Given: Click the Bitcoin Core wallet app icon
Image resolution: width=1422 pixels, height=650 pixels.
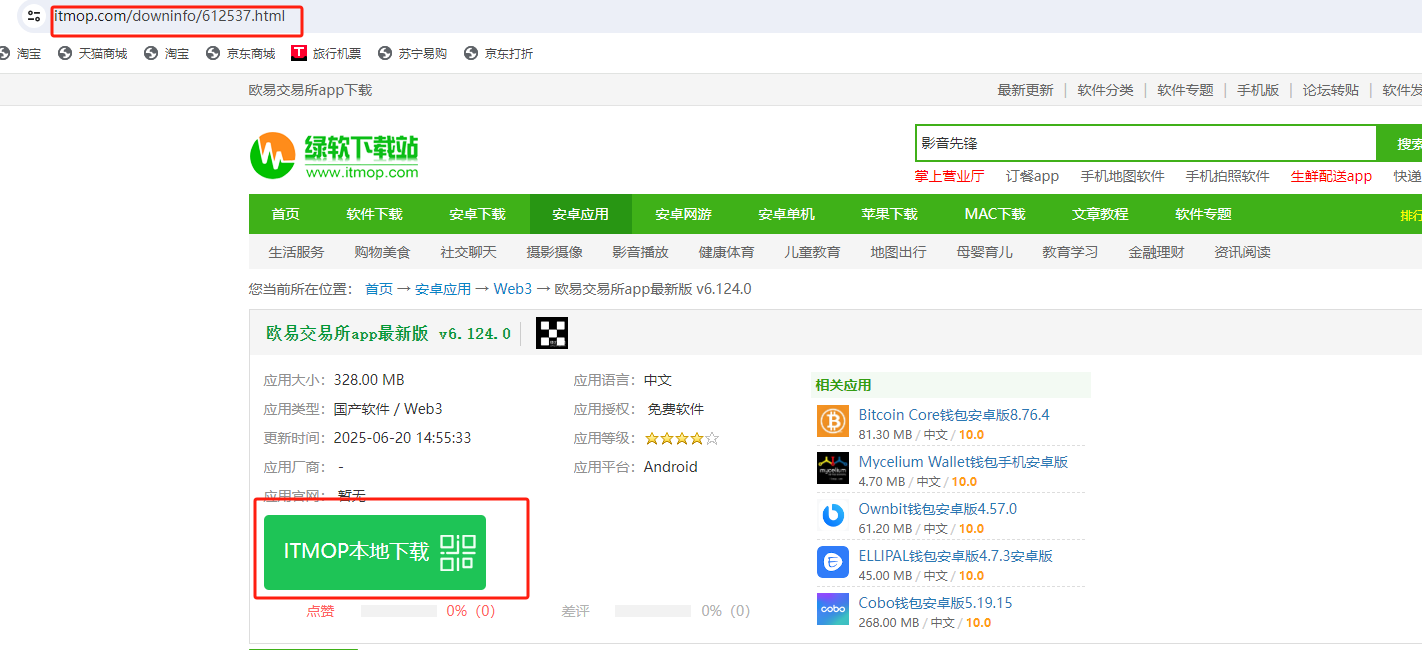Looking at the screenshot, I should pos(832,422).
